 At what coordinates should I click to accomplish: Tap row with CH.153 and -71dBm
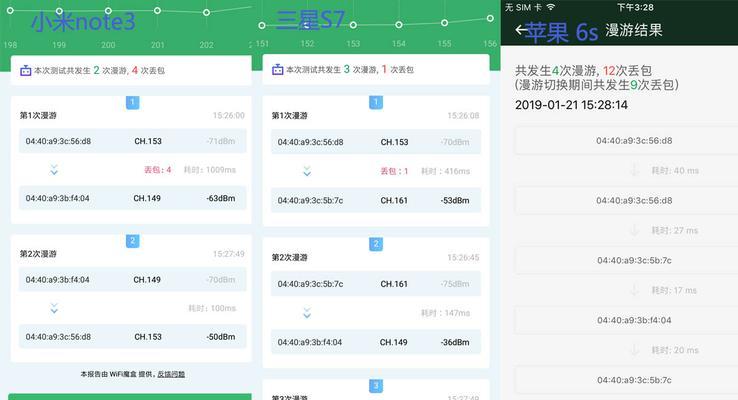133,141
